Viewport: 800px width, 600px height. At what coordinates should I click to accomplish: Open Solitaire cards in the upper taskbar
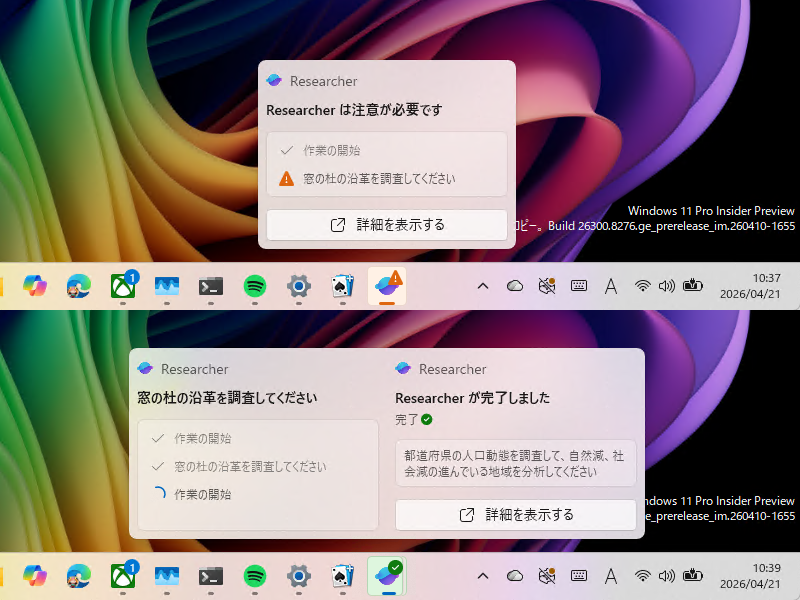(x=342, y=286)
